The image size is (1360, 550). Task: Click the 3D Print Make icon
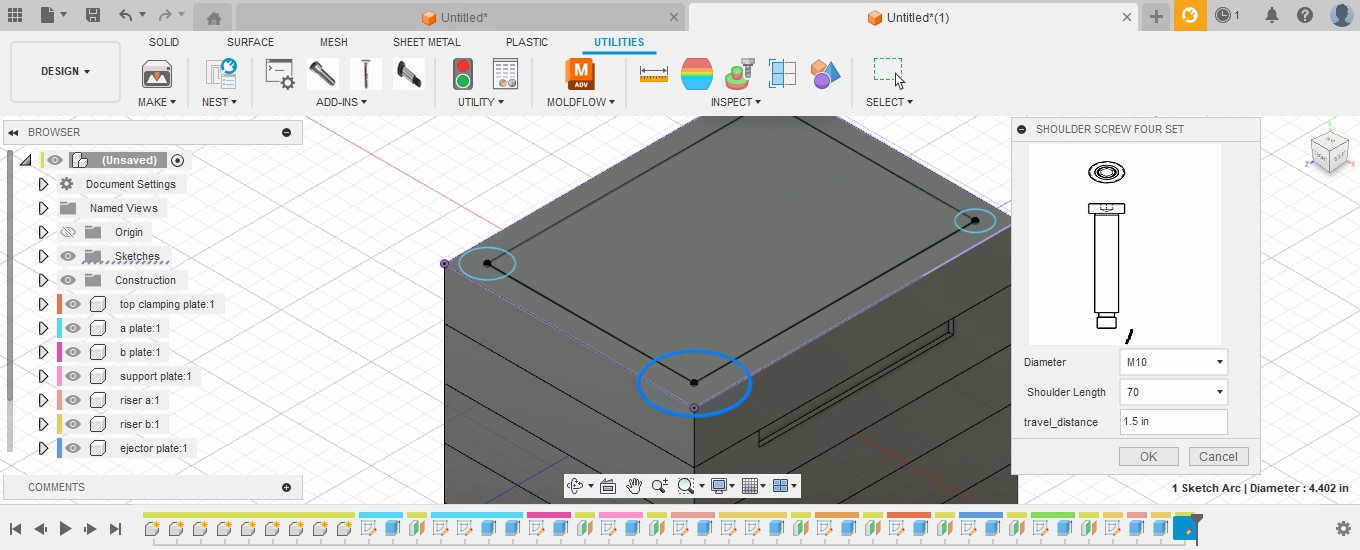[x=157, y=74]
